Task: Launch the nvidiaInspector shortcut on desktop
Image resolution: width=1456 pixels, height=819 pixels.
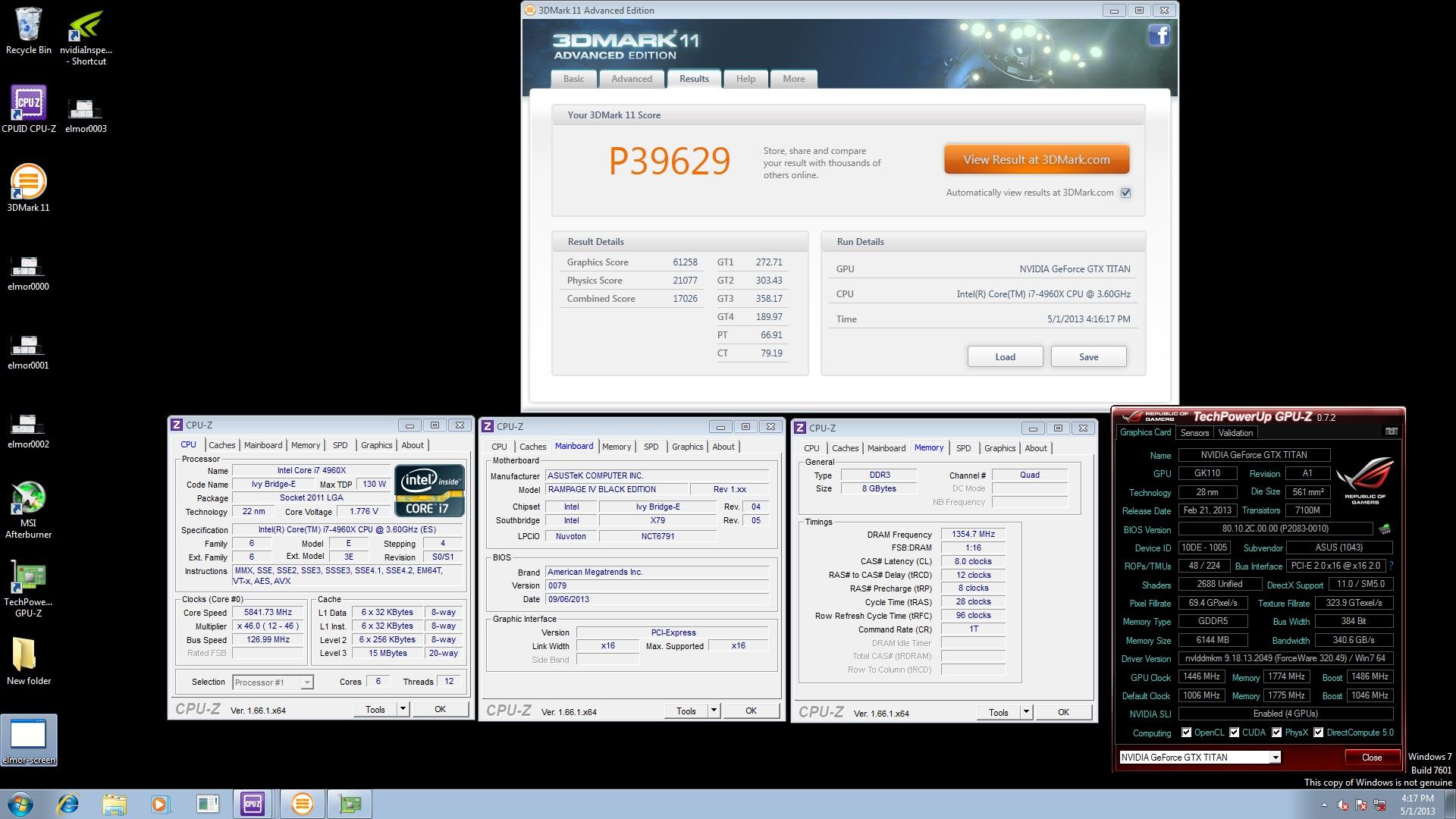Action: pos(86,38)
